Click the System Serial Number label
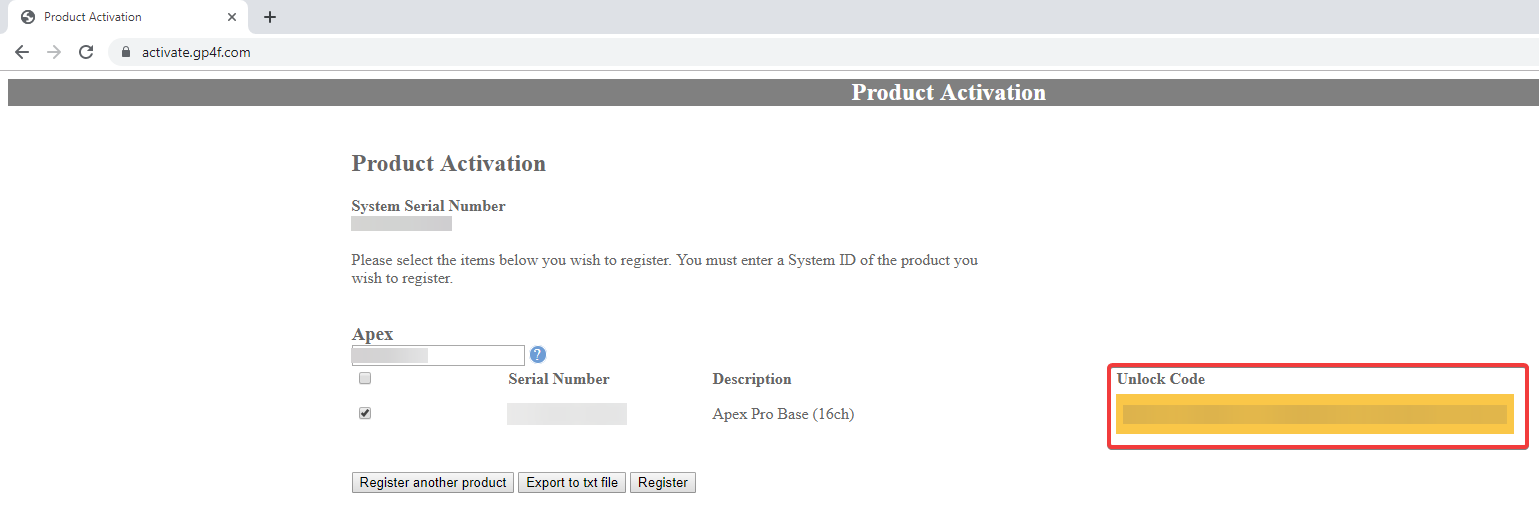1539x527 pixels. coord(428,206)
